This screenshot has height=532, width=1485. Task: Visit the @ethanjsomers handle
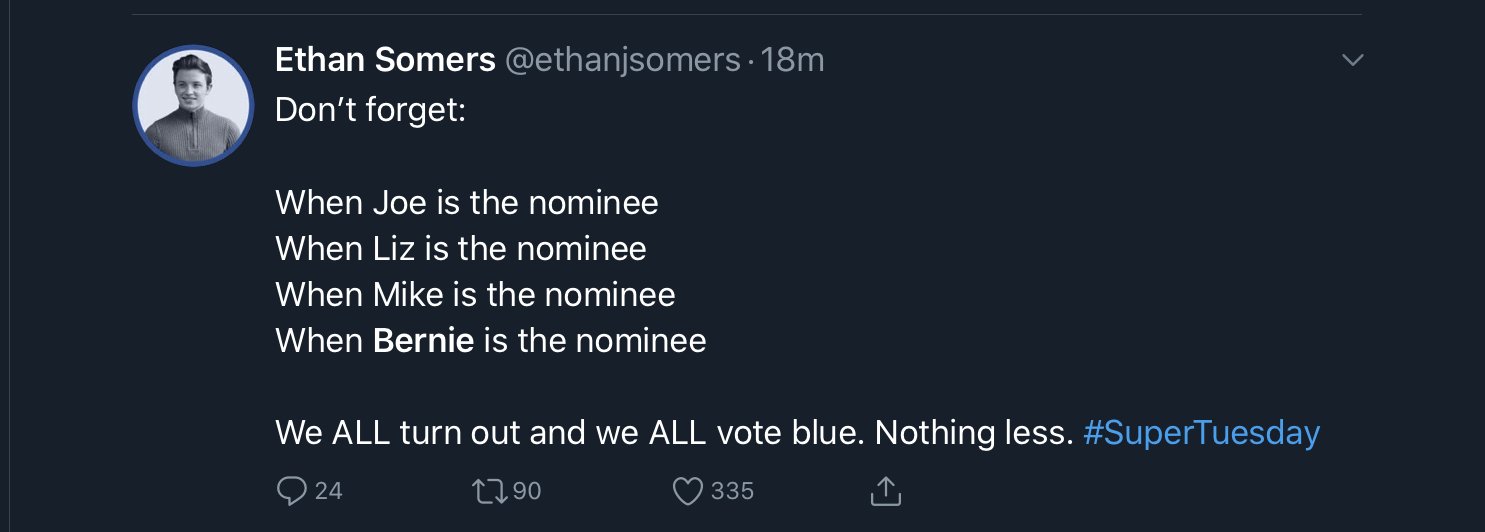click(622, 61)
